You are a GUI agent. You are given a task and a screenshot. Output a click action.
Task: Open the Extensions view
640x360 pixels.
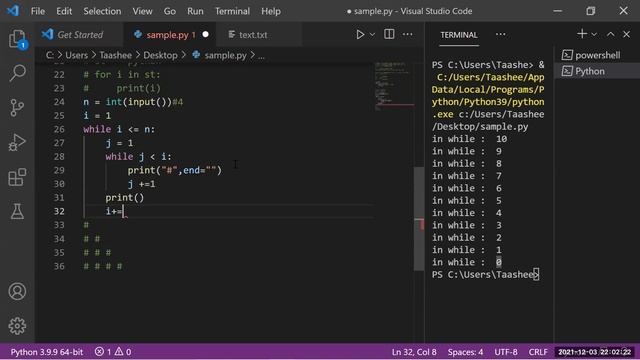pyautogui.click(x=17, y=177)
